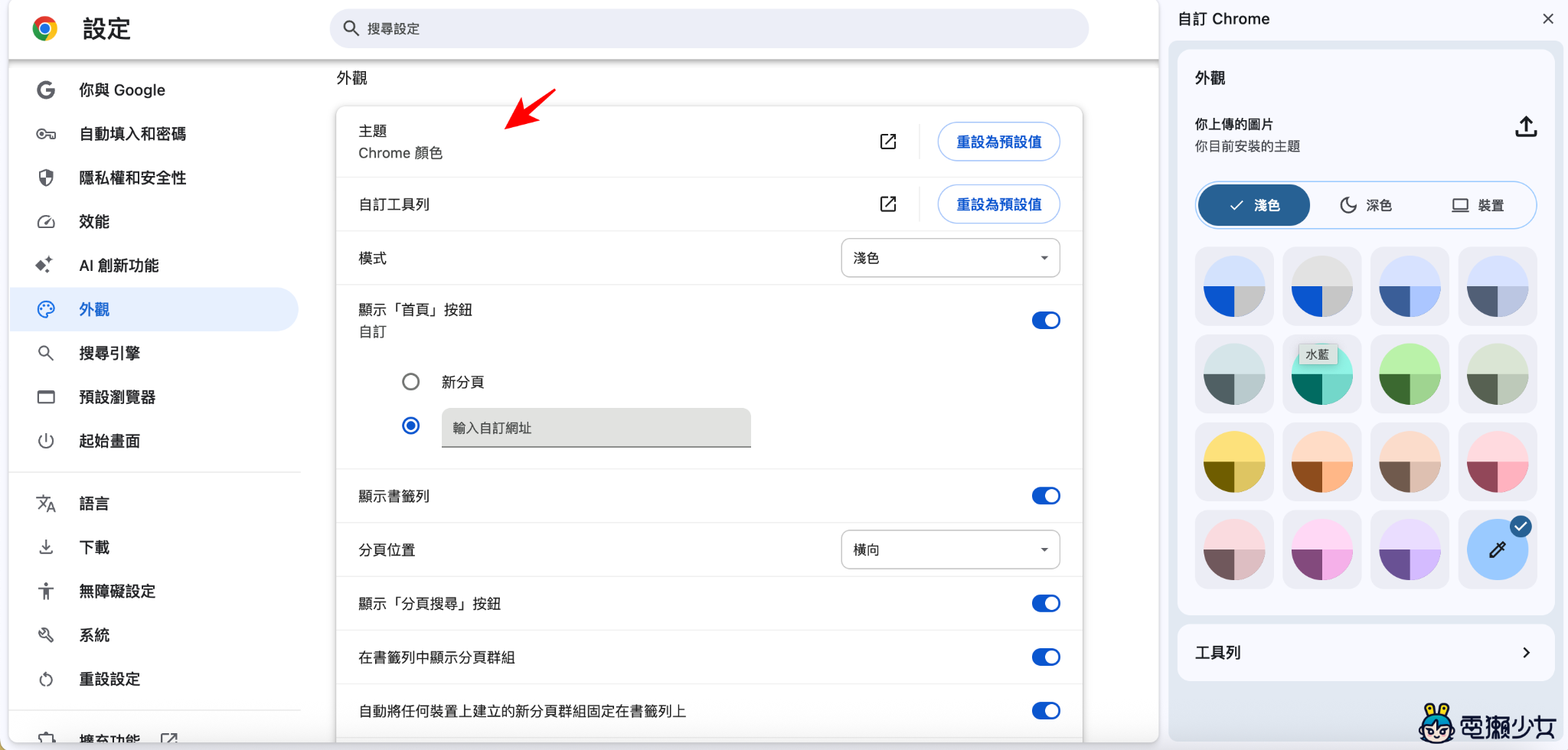Image resolution: width=1568 pixels, height=750 pixels.
Task: Choose the orange color swatch
Action: click(x=1322, y=461)
